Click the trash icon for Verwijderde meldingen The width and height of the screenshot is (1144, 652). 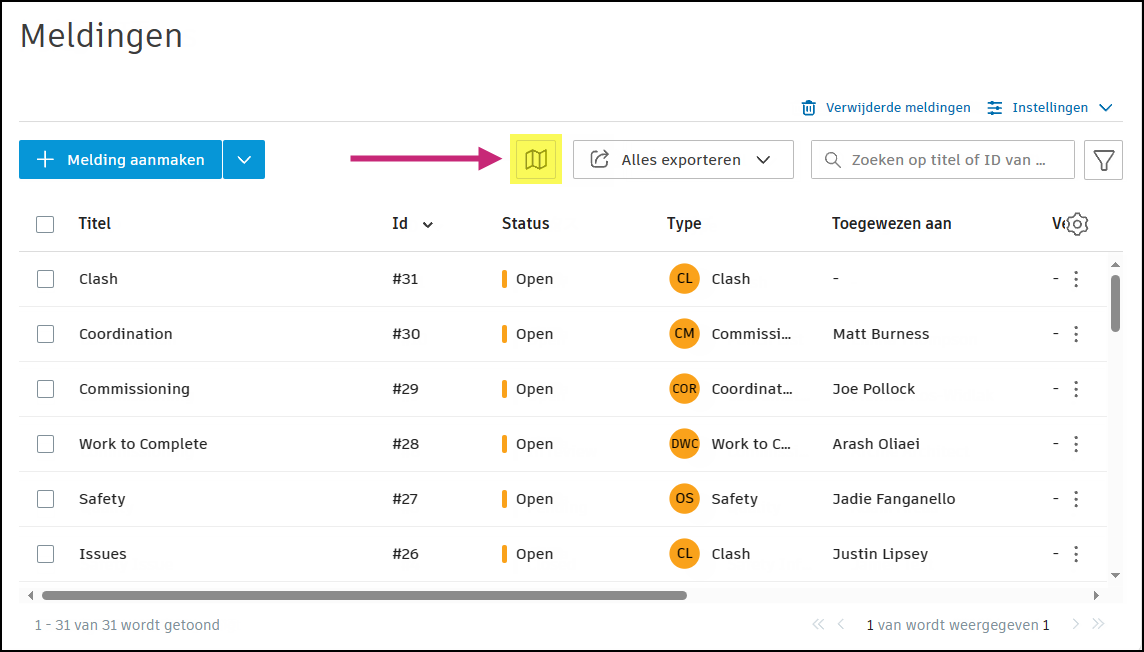point(809,108)
